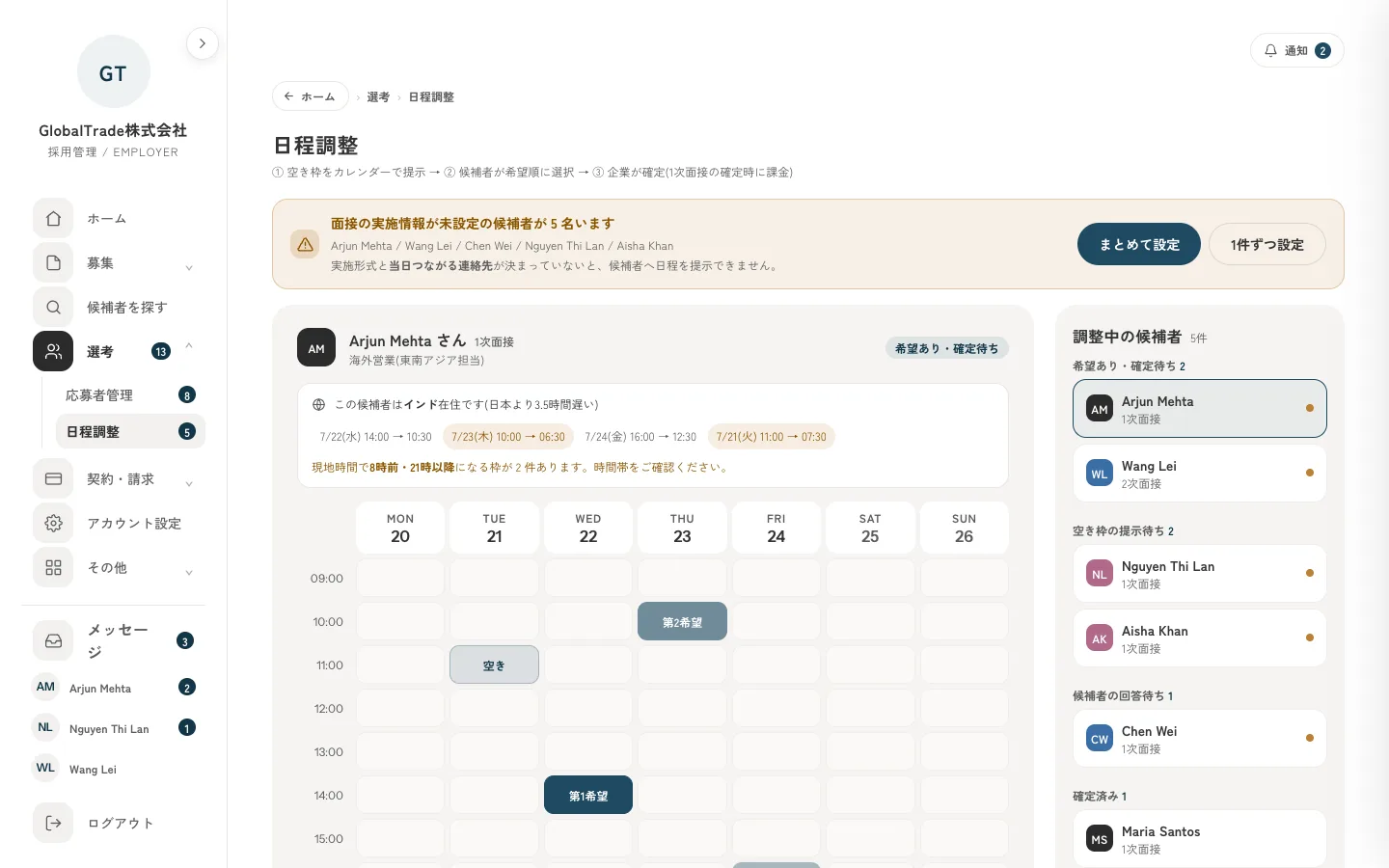Select the 空き slot on Tuesday
The height and width of the screenshot is (868, 1389).
pyautogui.click(x=494, y=665)
